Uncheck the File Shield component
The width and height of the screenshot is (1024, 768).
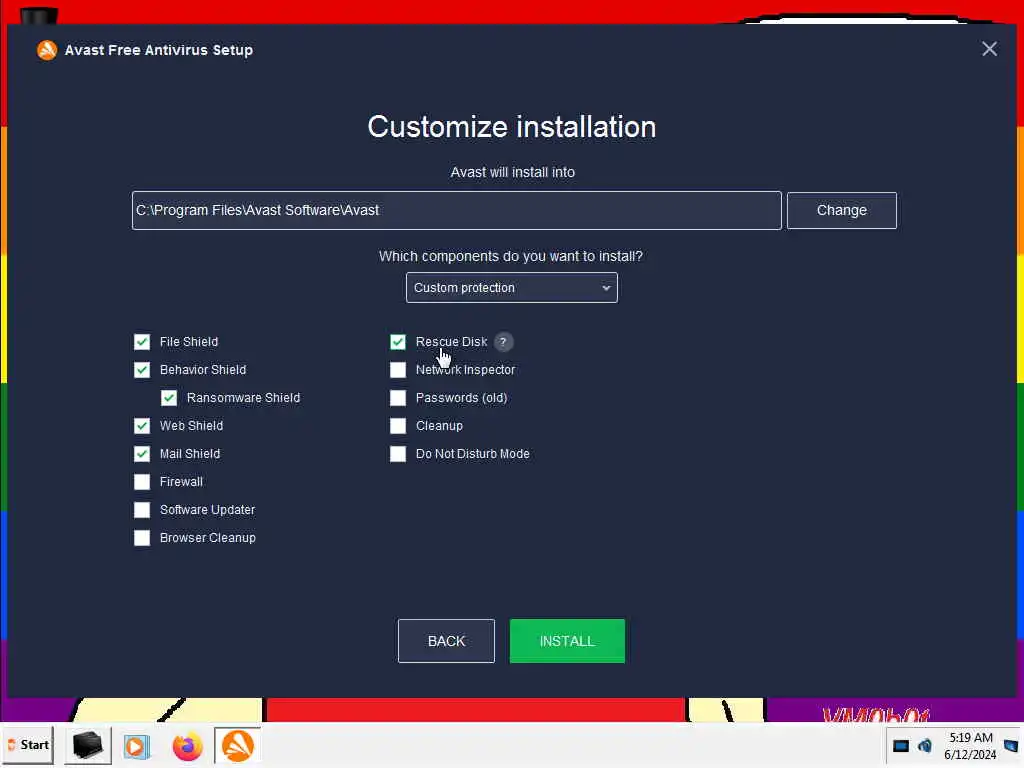tap(142, 342)
